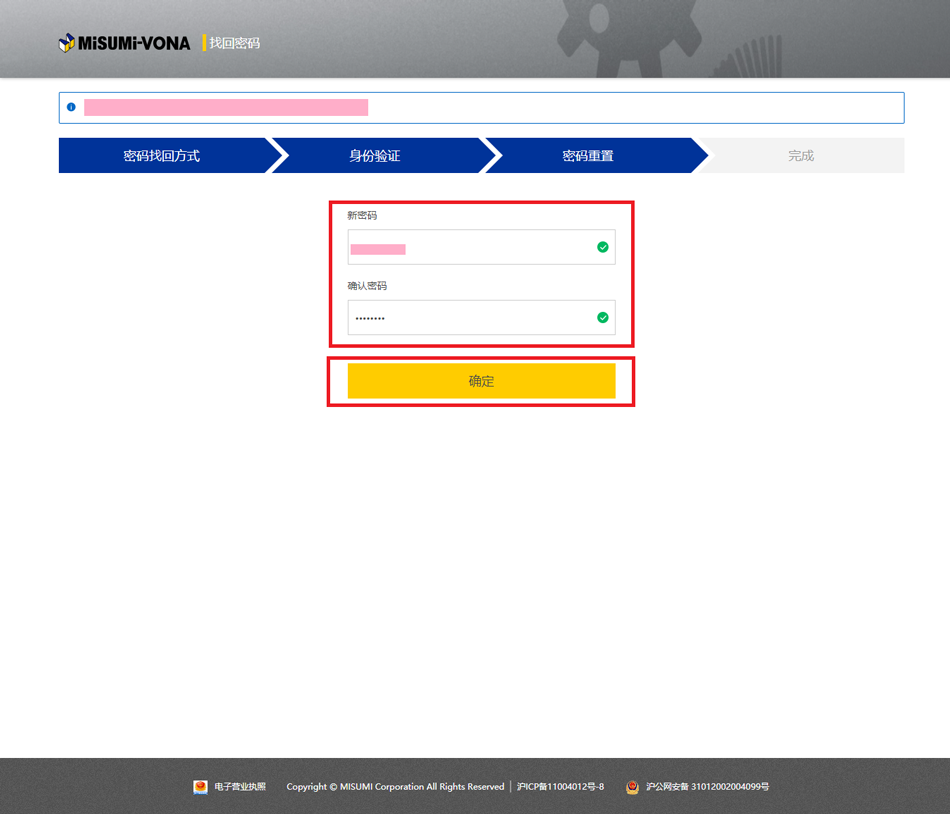Image resolution: width=950 pixels, height=814 pixels.
Task: Open the 沪公网安备 31012002004099号 link
Action: (707, 787)
